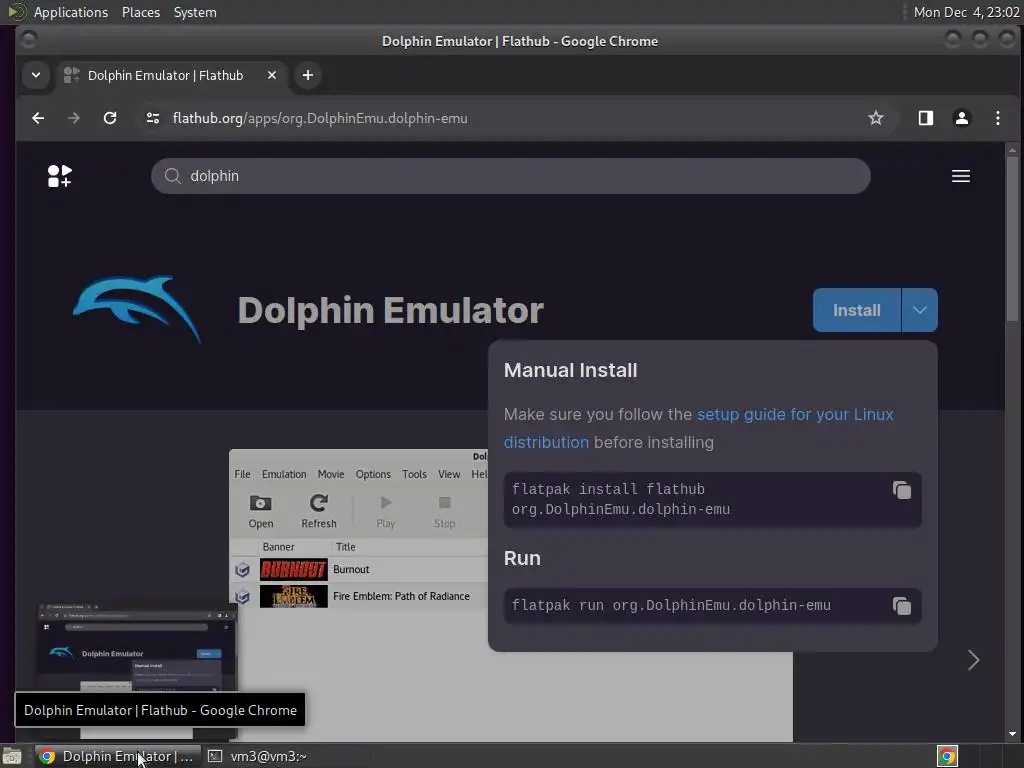The width and height of the screenshot is (1024, 768).
Task: Open the Chrome side panel
Action: click(925, 118)
